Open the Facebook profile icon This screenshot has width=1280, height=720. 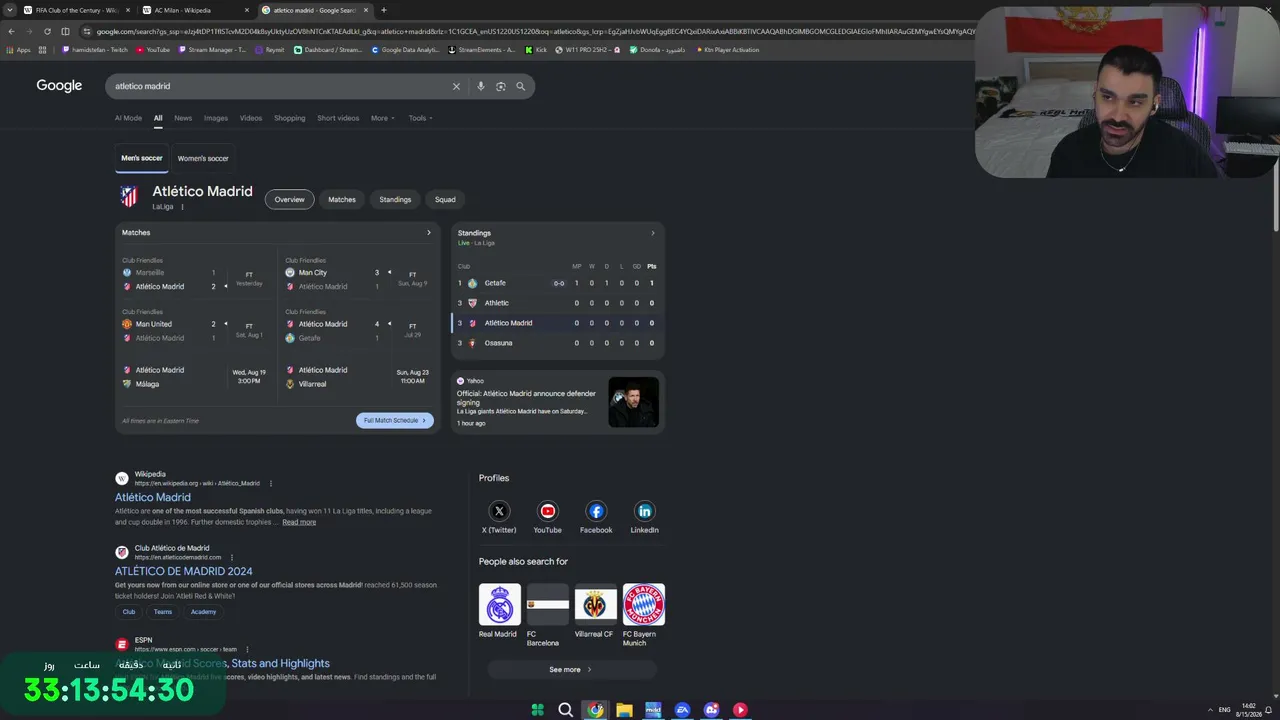[596, 511]
